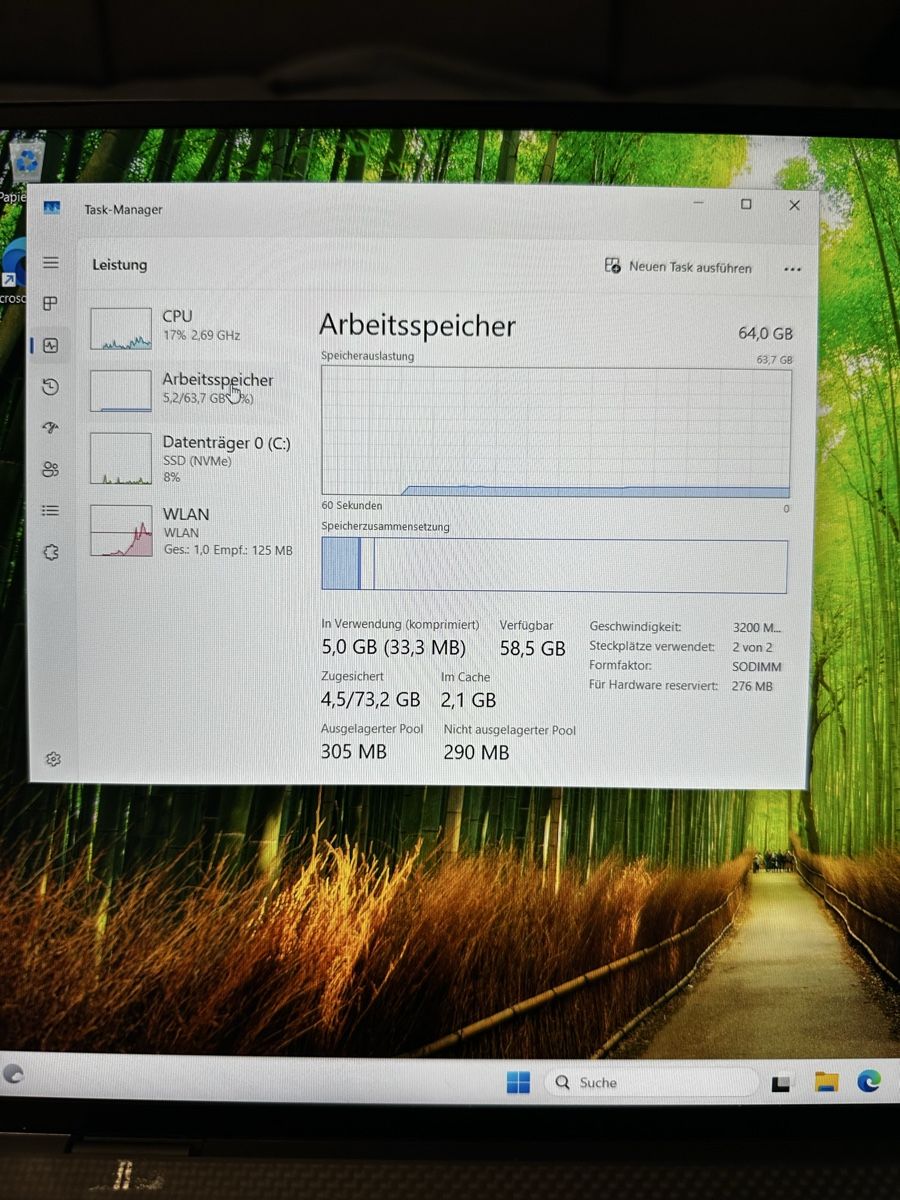The width and height of the screenshot is (900, 1200).
Task: Select the CPU performance entry
Action: [190, 326]
